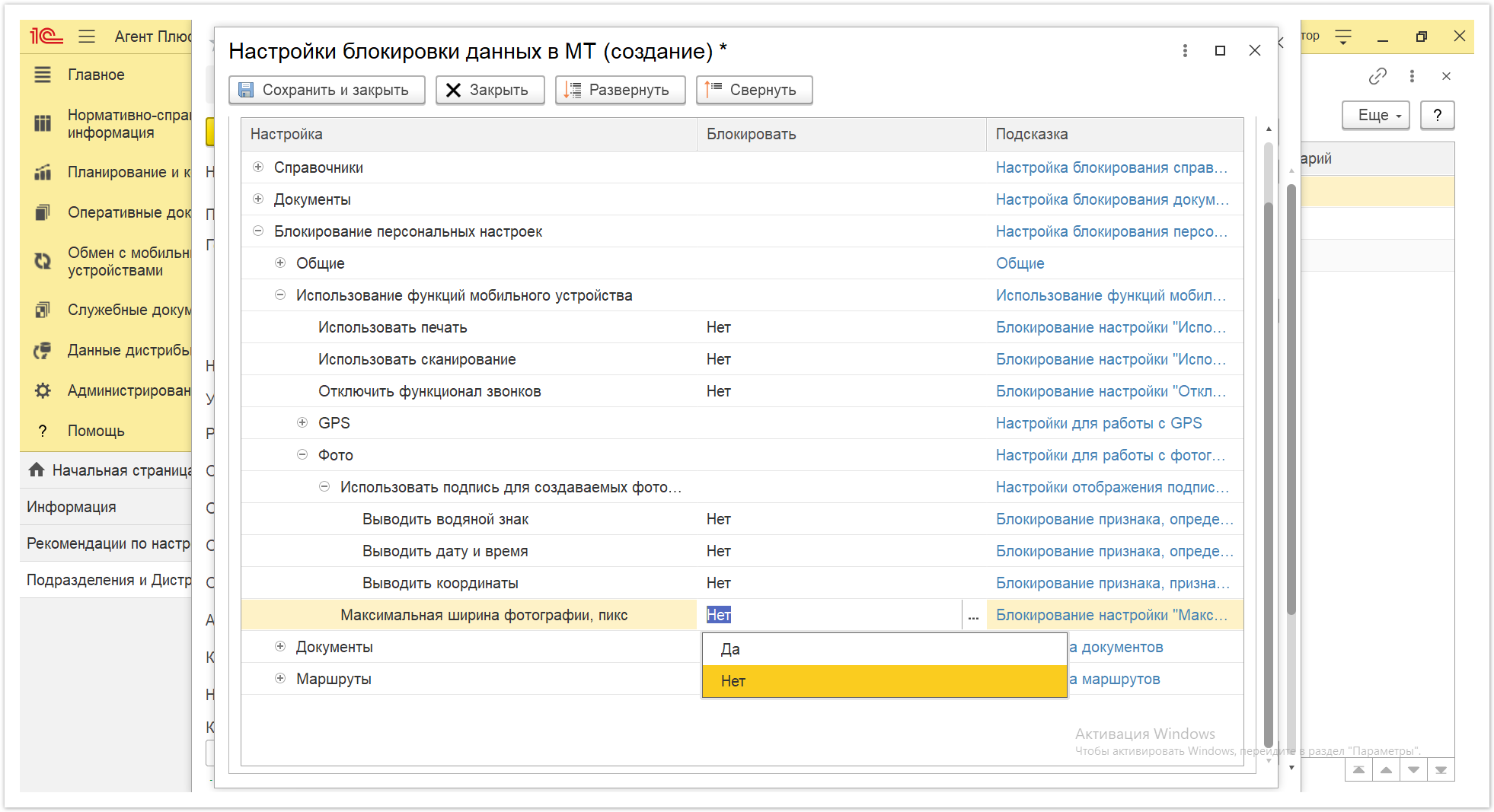Viewport: 1494px width, 812px height.
Task: Collapse Использовать подпись для создаваемых фото node
Action: [324, 486]
